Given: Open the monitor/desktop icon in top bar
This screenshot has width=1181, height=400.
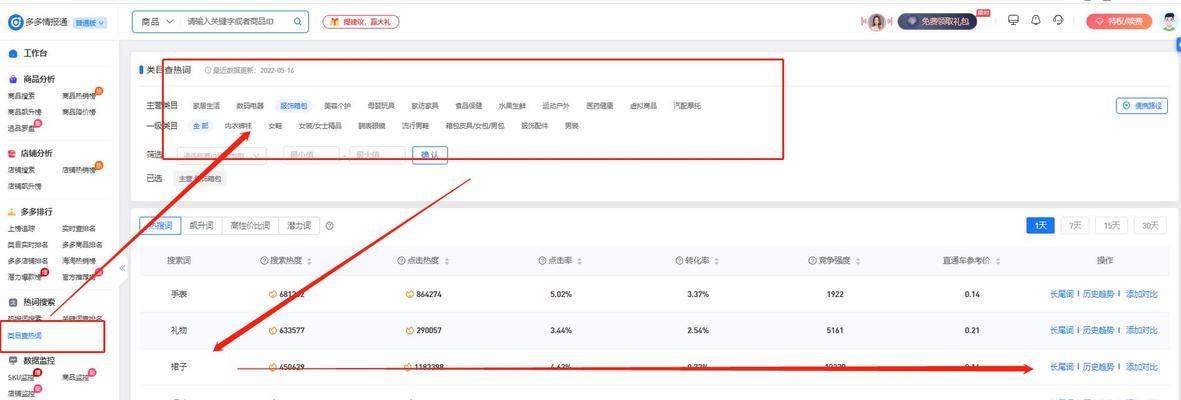Looking at the screenshot, I should [1012, 20].
